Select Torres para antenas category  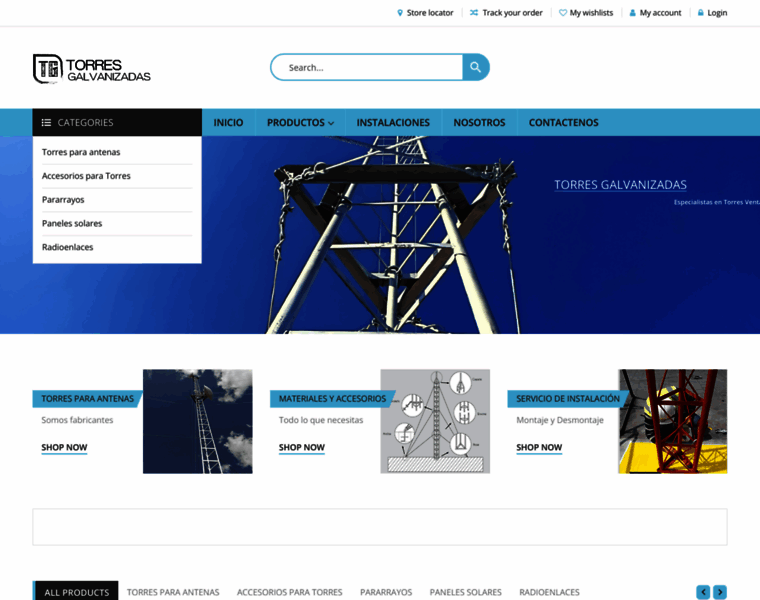[x=81, y=152]
